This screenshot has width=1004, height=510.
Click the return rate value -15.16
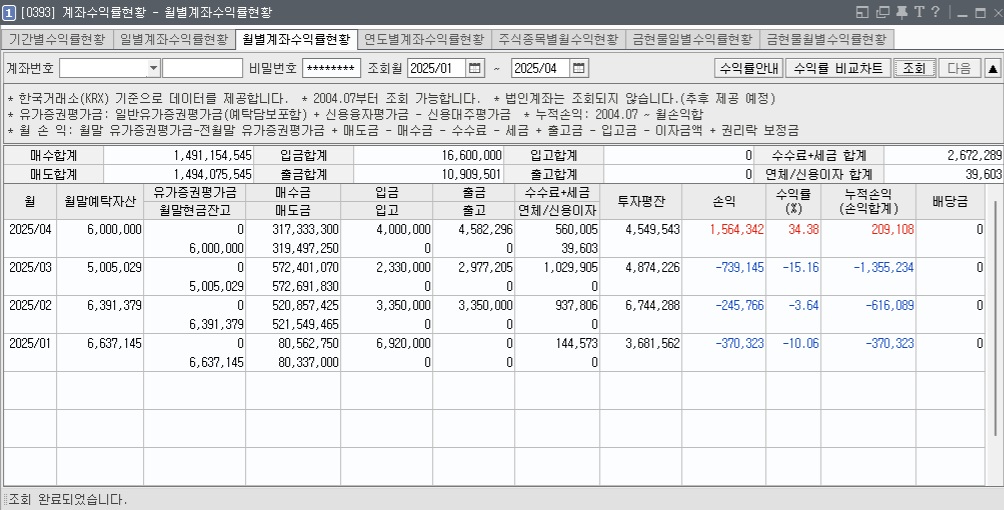[800, 267]
